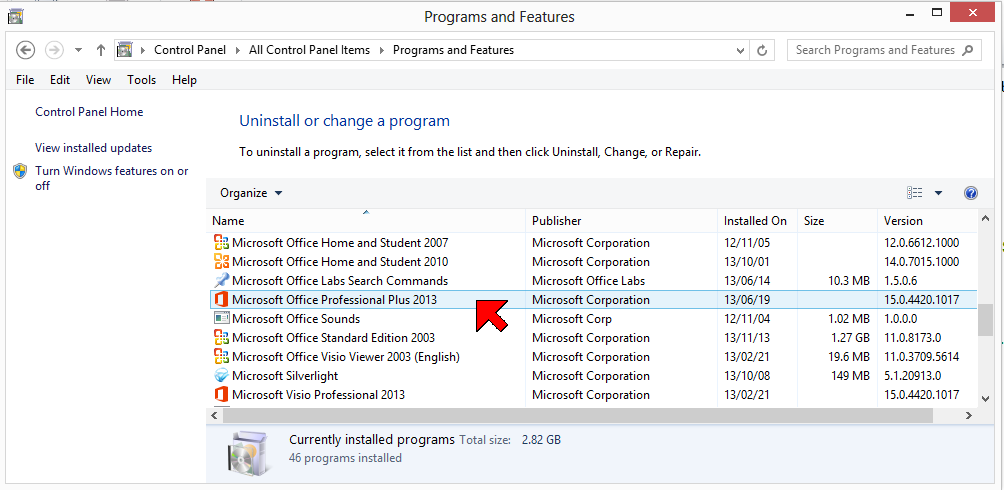Sort by the Version column header
The width and height of the screenshot is (1004, 490).
(927, 221)
